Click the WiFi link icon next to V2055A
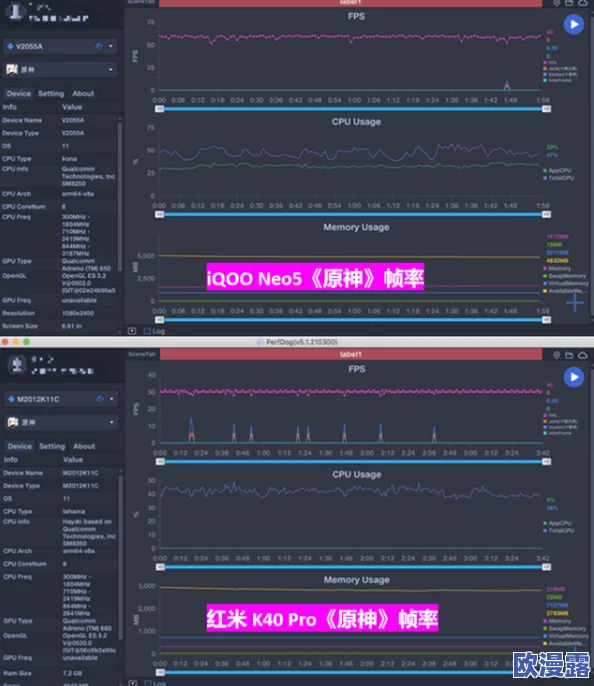The height and width of the screenshot is (686, 594). click(x=99, y=46)
